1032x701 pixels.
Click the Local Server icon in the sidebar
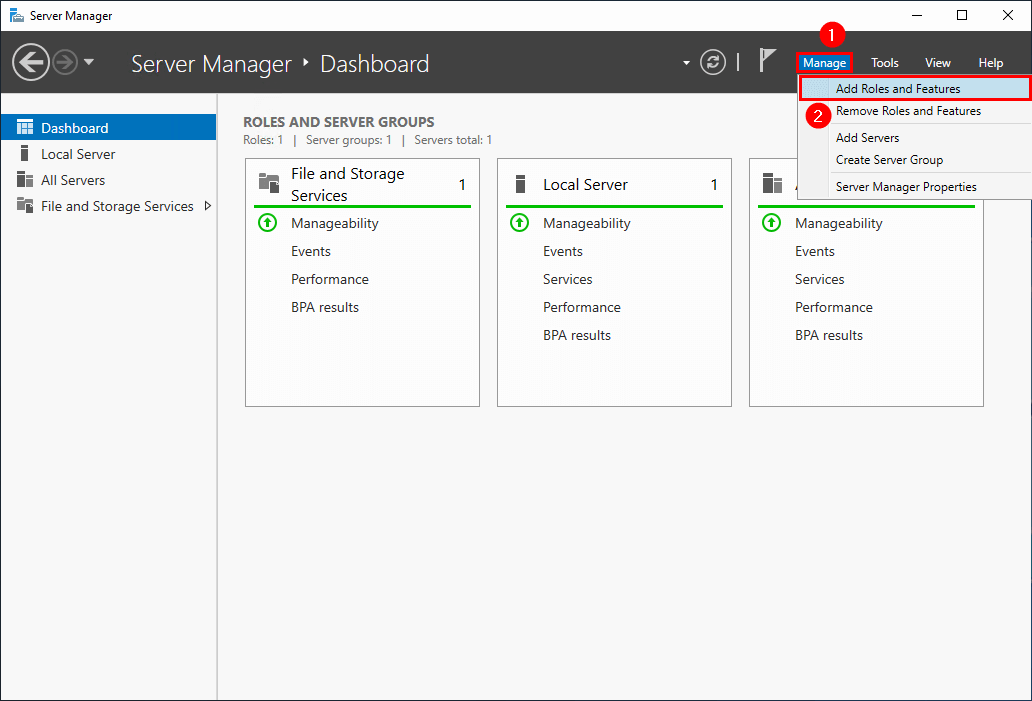(x=24, y=153)
